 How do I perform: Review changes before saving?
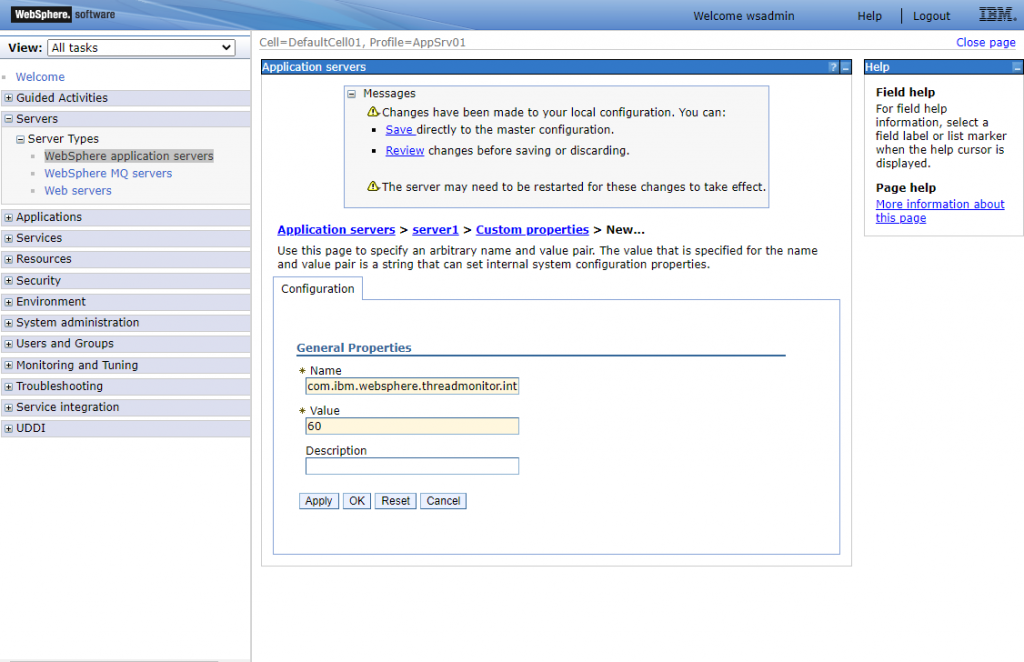pos(405,151)
